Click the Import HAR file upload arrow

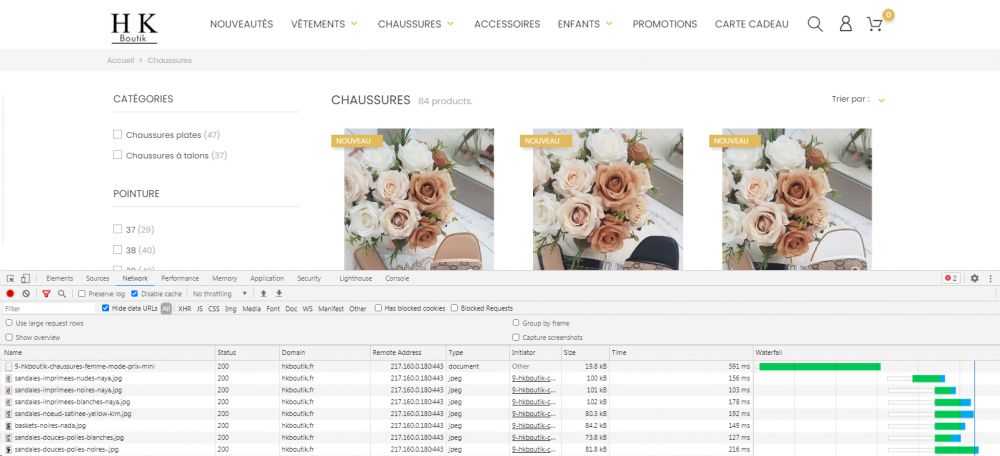tap(263, 294)
